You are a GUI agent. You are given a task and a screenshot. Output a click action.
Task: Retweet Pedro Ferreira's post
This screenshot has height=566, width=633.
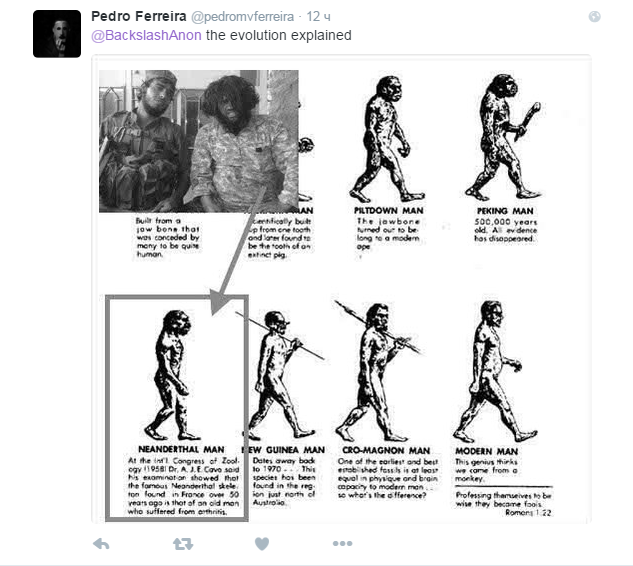[x=183, y=544]
